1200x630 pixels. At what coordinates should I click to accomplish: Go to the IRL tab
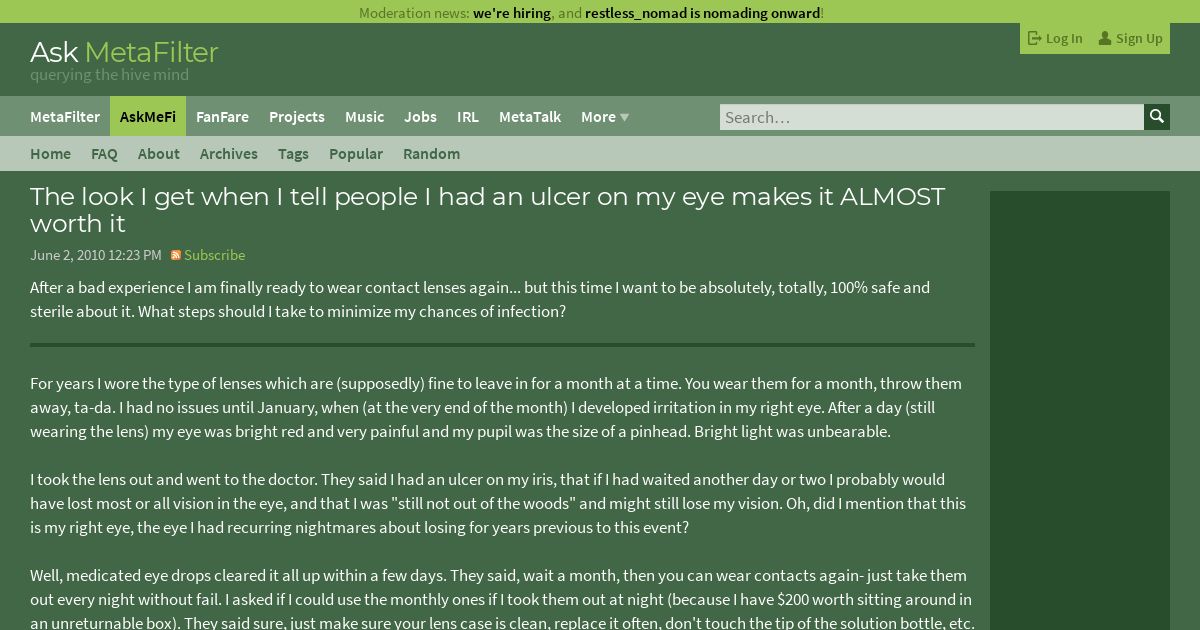(x=468, y=116)
